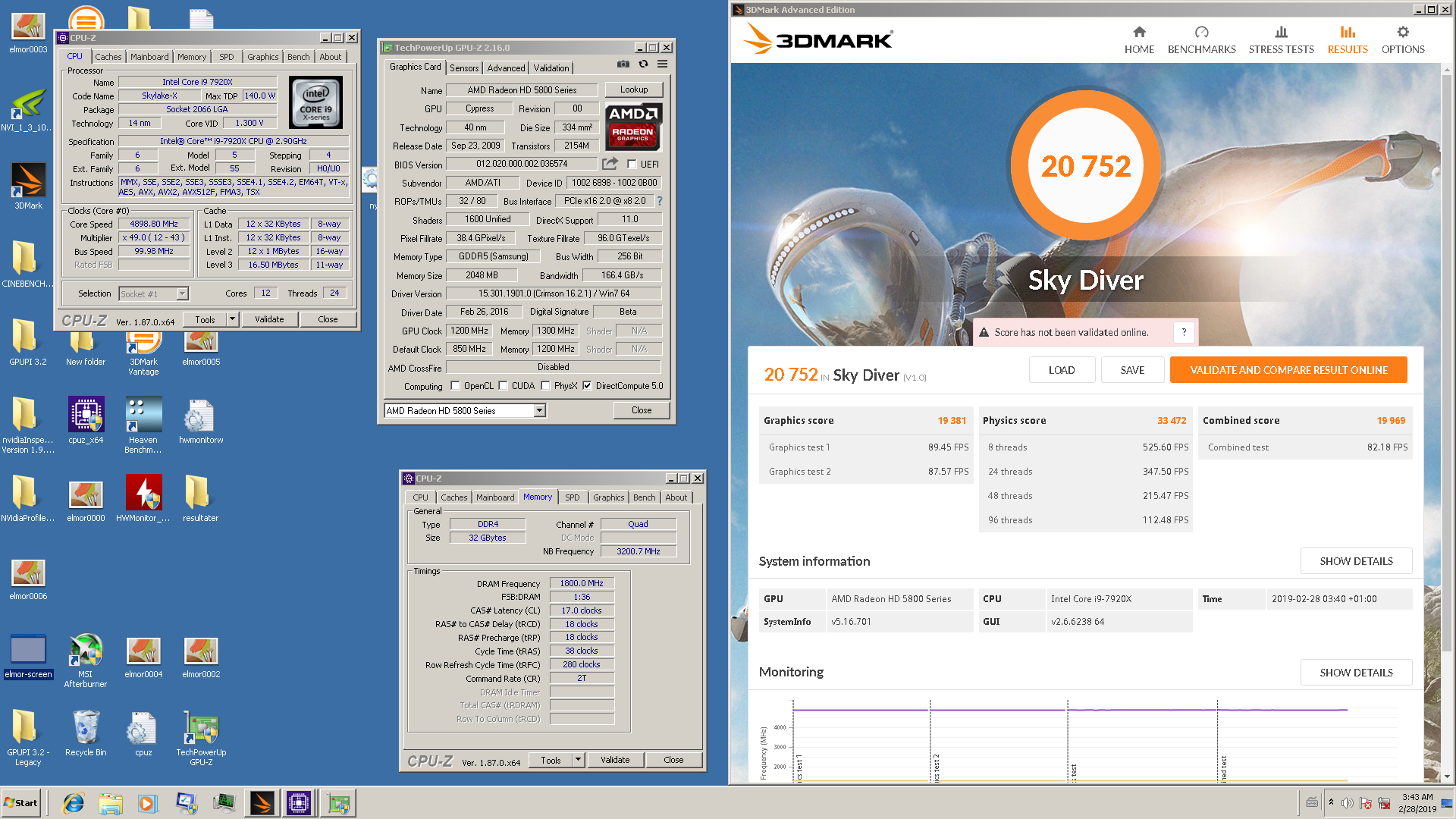Screen dimensions: 1456x819
Task: Click the volume icon in system tray
Action: (1348, 803)
